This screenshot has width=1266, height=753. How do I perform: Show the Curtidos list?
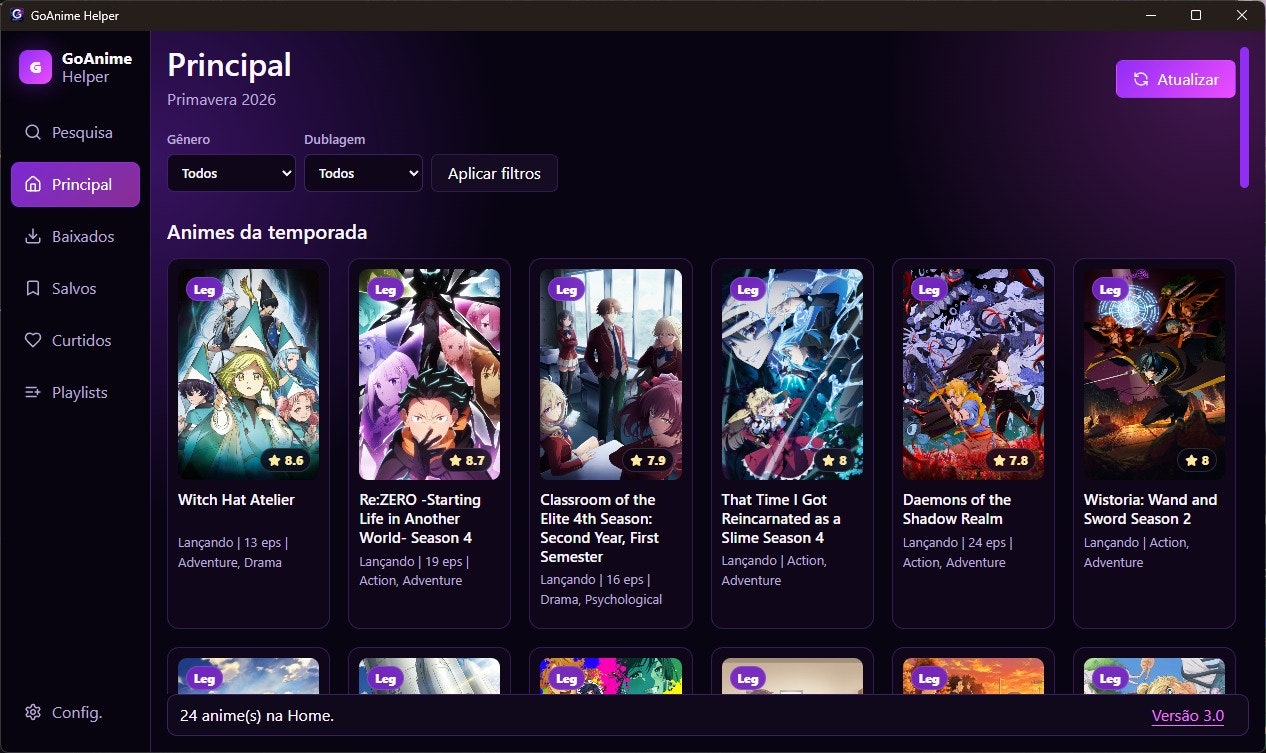click(75, 340)
